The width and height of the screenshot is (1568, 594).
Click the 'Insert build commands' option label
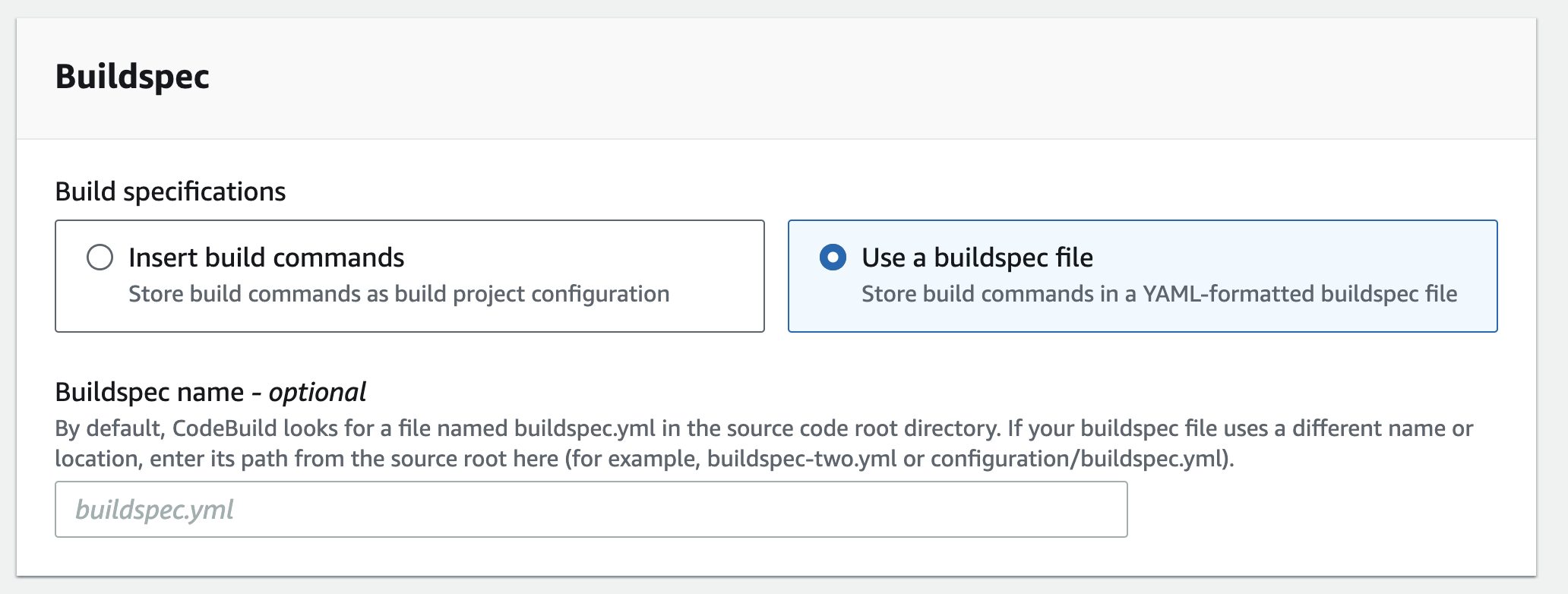(266, 258)
